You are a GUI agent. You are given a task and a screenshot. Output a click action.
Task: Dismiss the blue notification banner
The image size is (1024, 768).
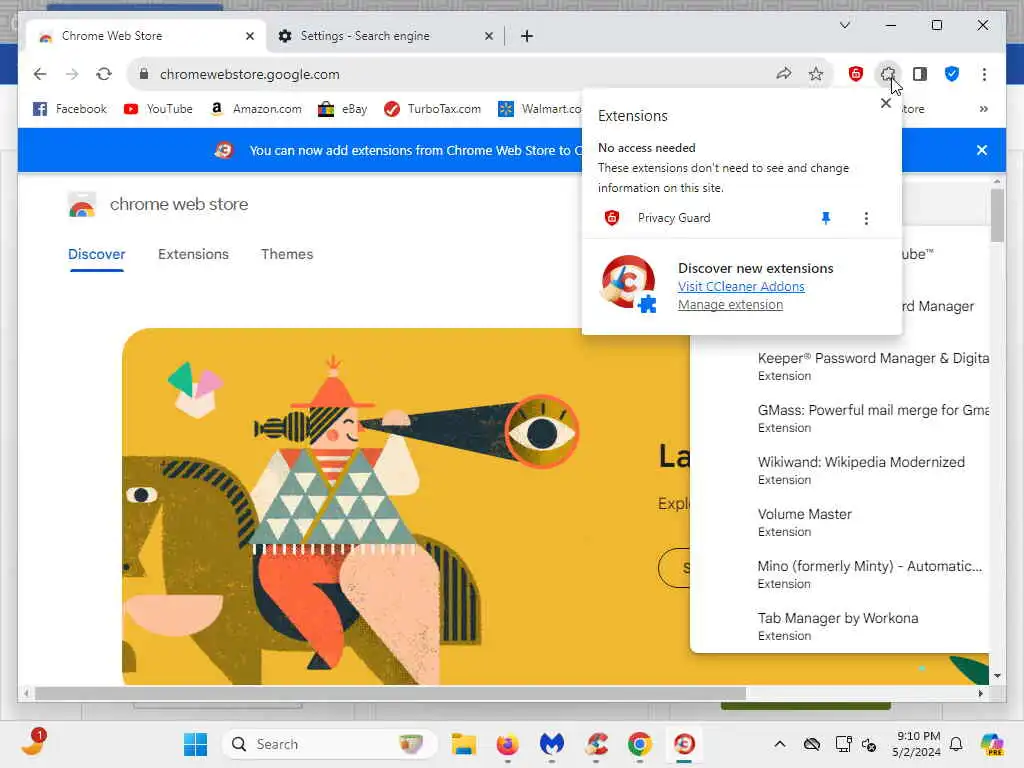coord(982,150)
